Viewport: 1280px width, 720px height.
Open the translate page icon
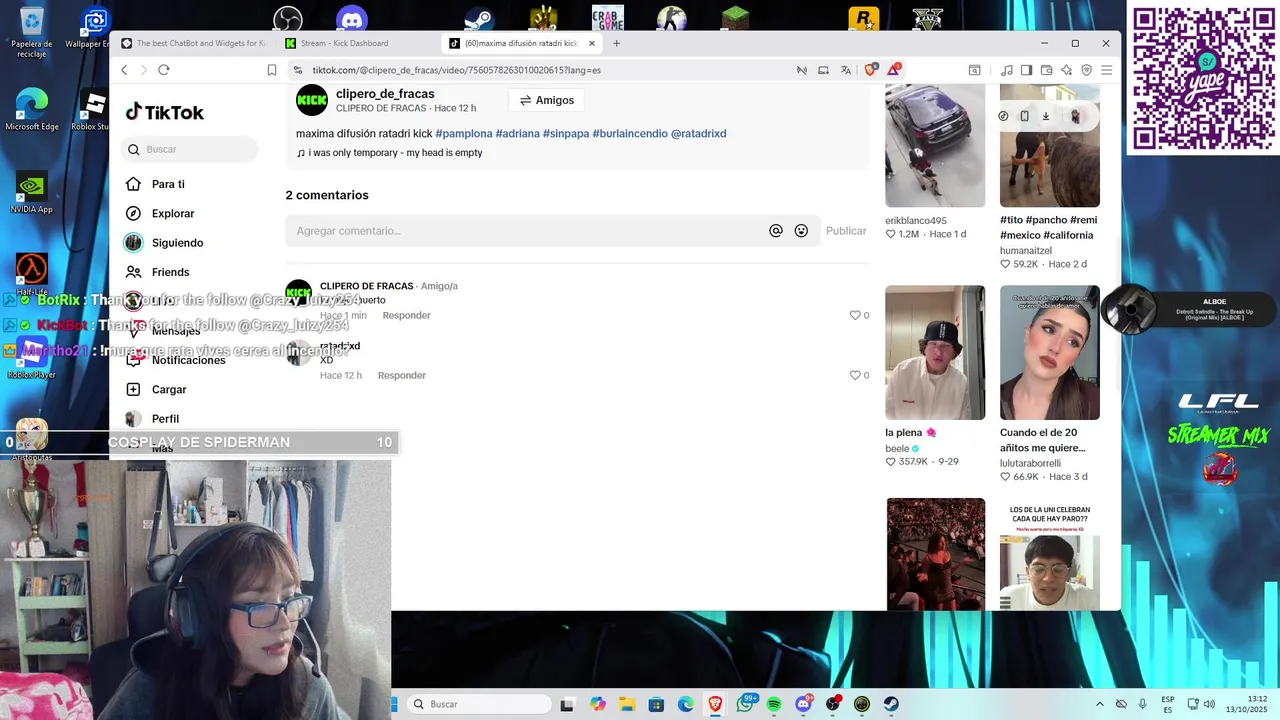tap(846, 70)
